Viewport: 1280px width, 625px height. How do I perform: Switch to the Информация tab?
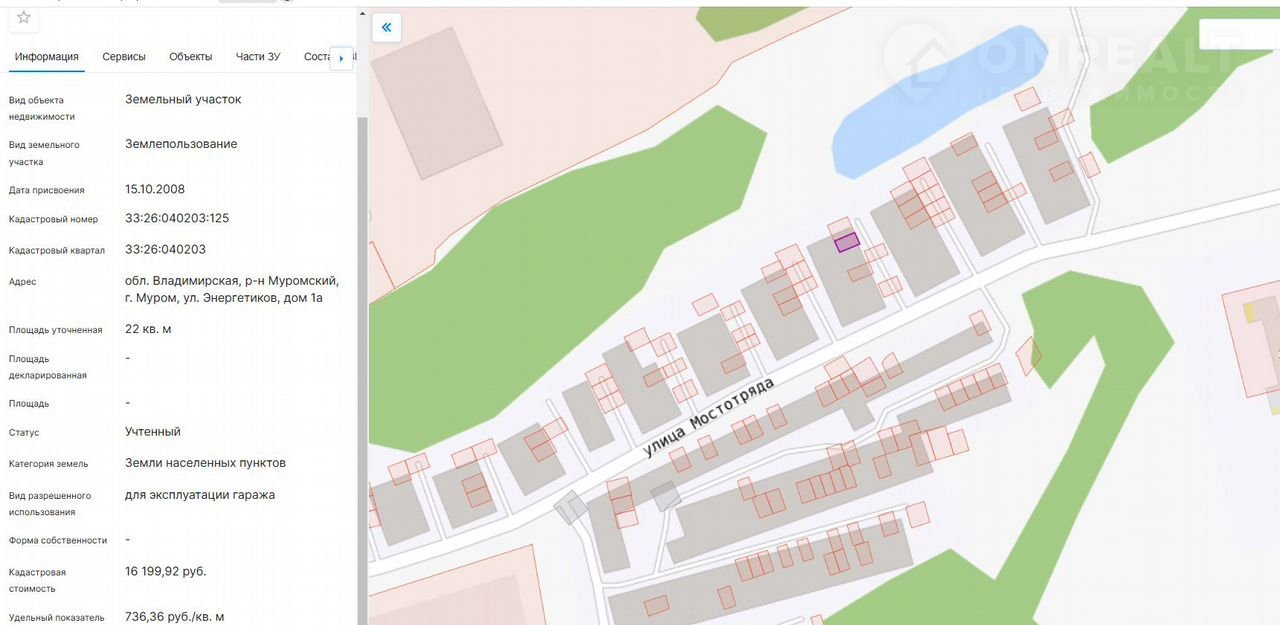[x=47, y=57]
